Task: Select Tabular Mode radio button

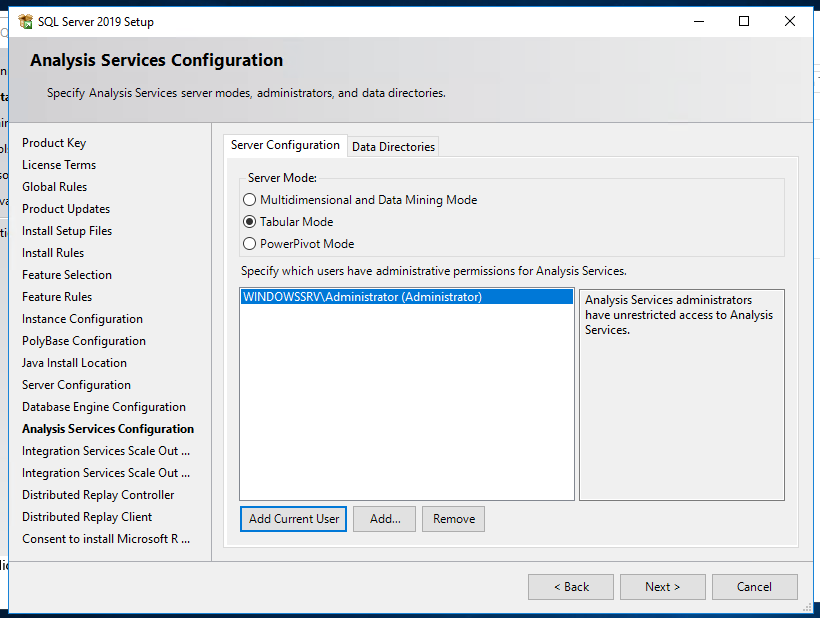Action: (x=249, y=222)
